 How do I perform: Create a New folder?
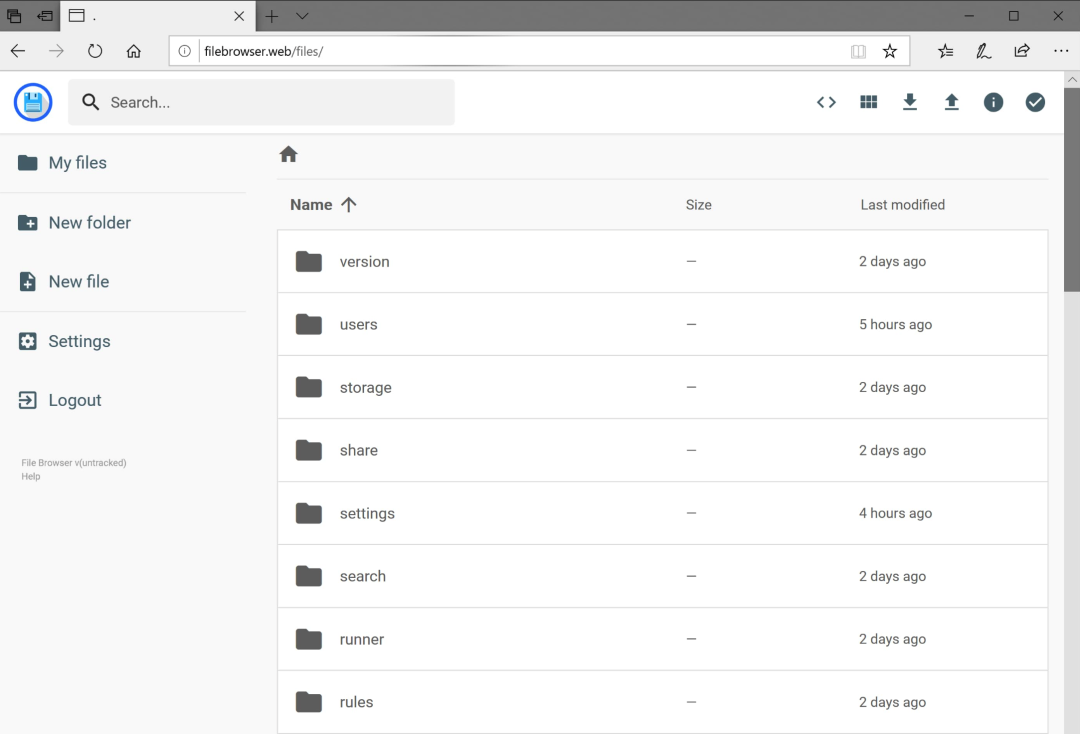[89, 223]
